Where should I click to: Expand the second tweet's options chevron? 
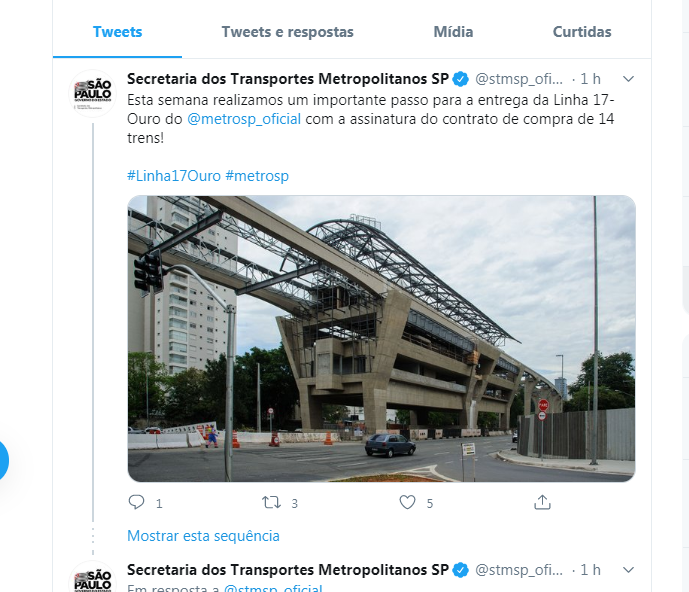628,570
